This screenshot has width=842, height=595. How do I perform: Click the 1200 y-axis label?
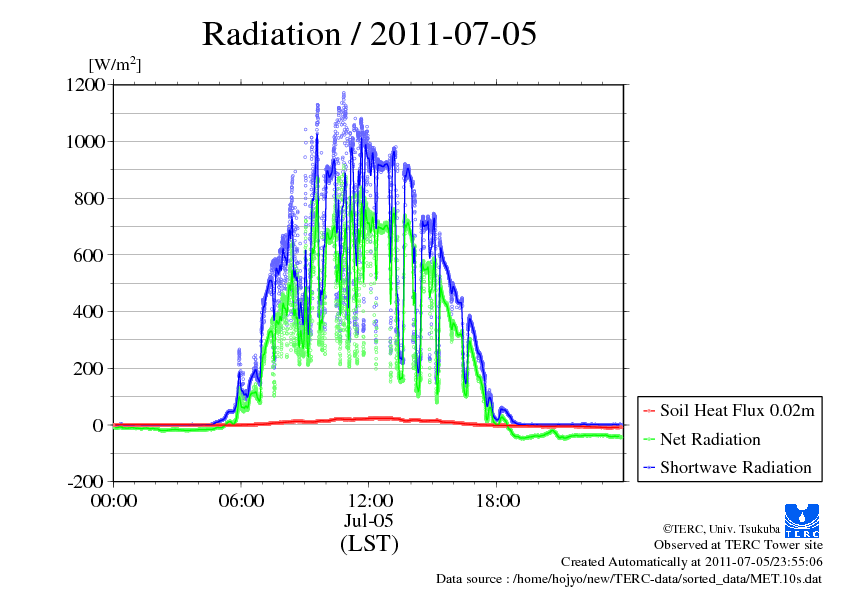[x=85, y=85]
